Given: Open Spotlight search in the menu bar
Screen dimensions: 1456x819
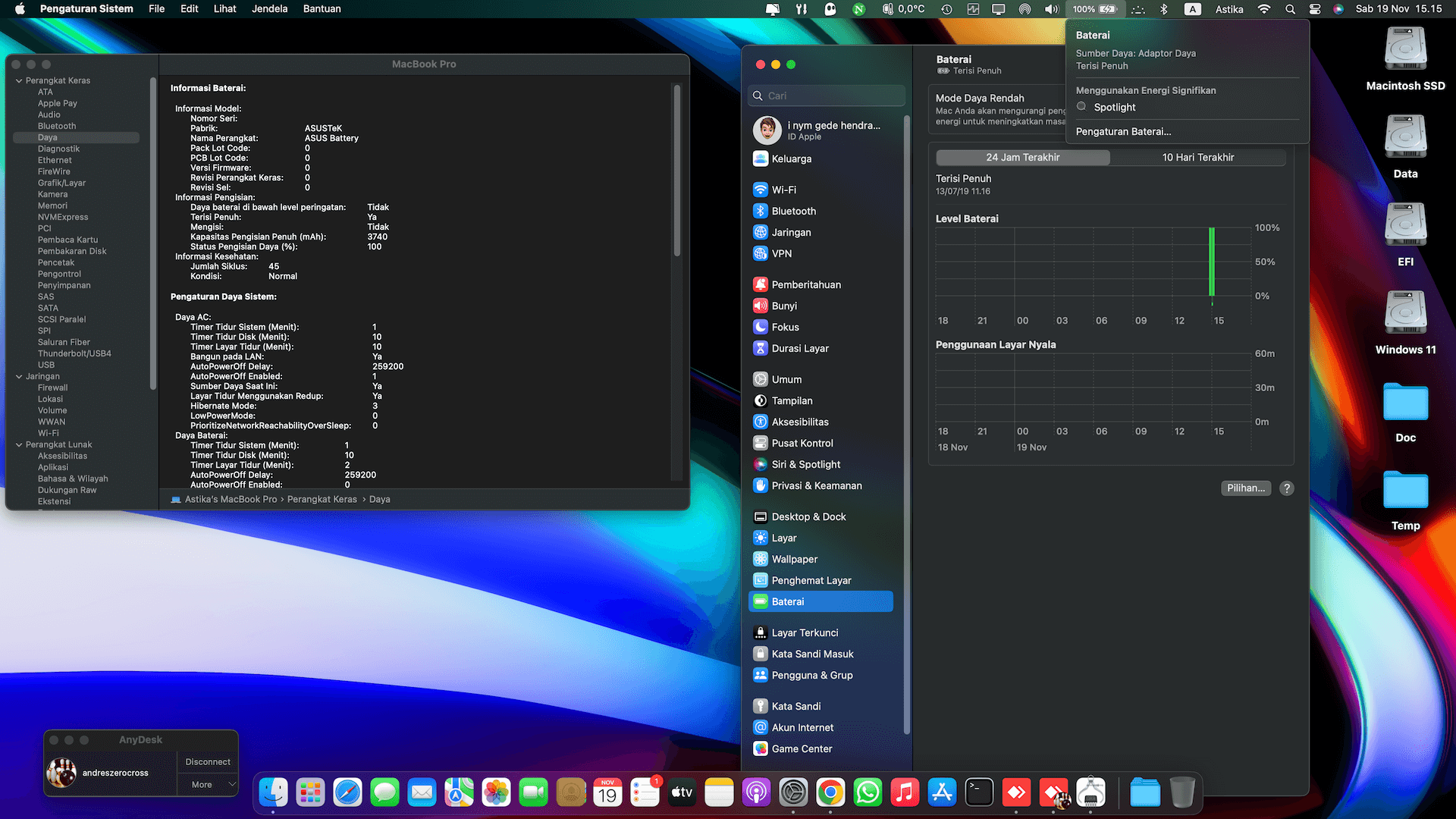Looking at the screenshot, I should tap(1290, 9).
